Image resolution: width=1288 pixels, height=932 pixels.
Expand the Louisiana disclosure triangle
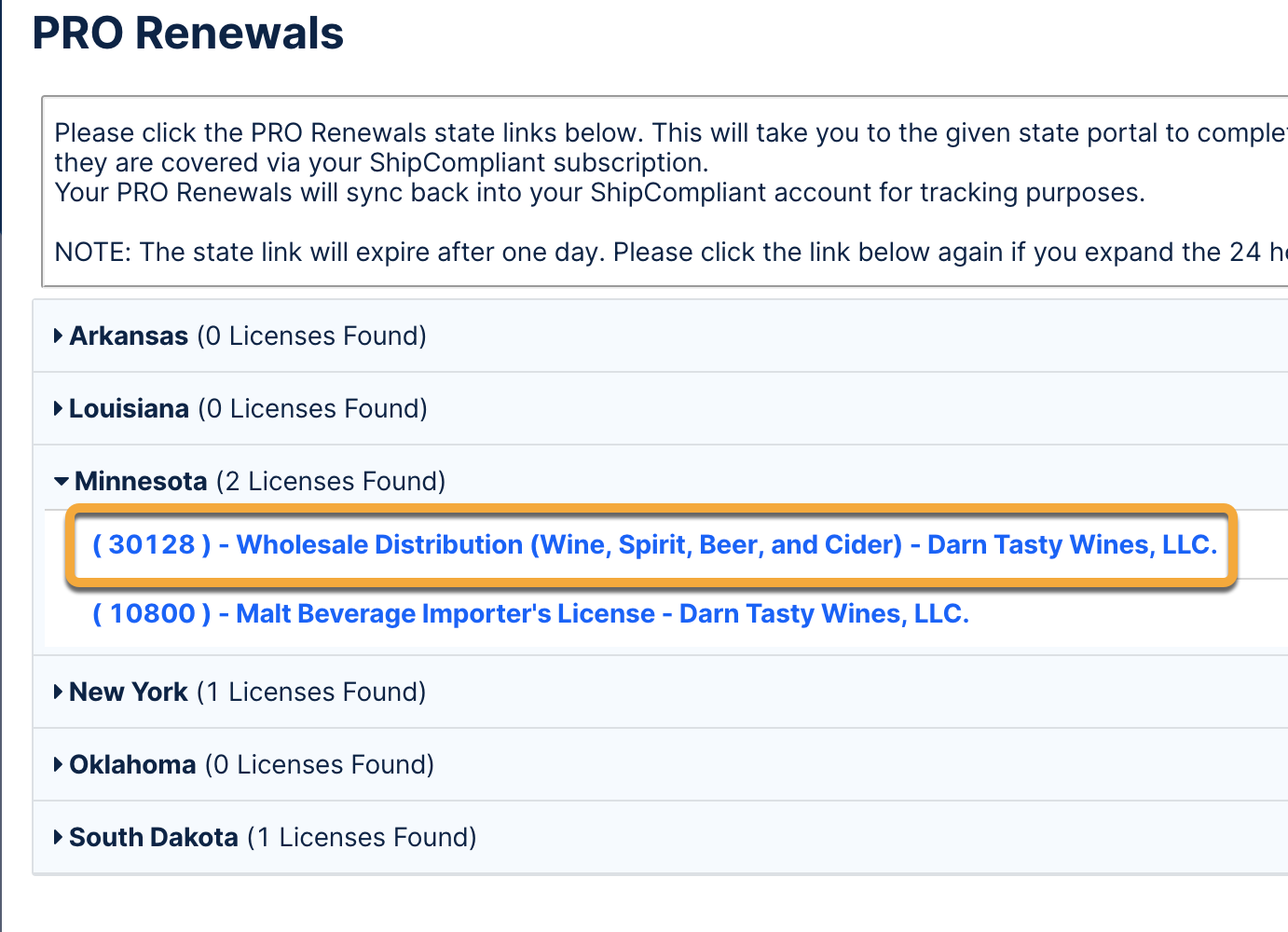59,408
